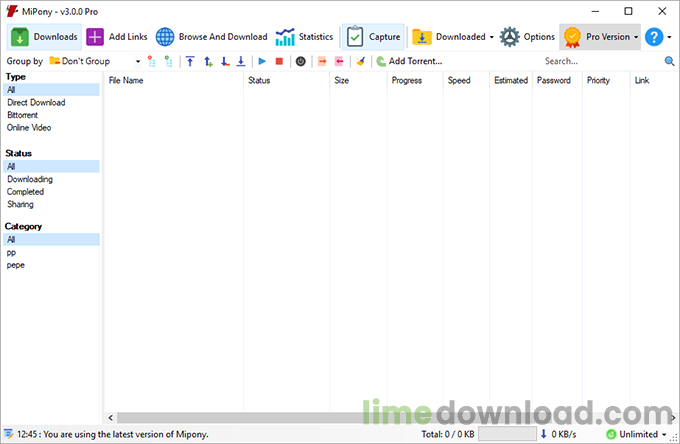
Task: Maximize the MiPony window
Action: point(628,11)
